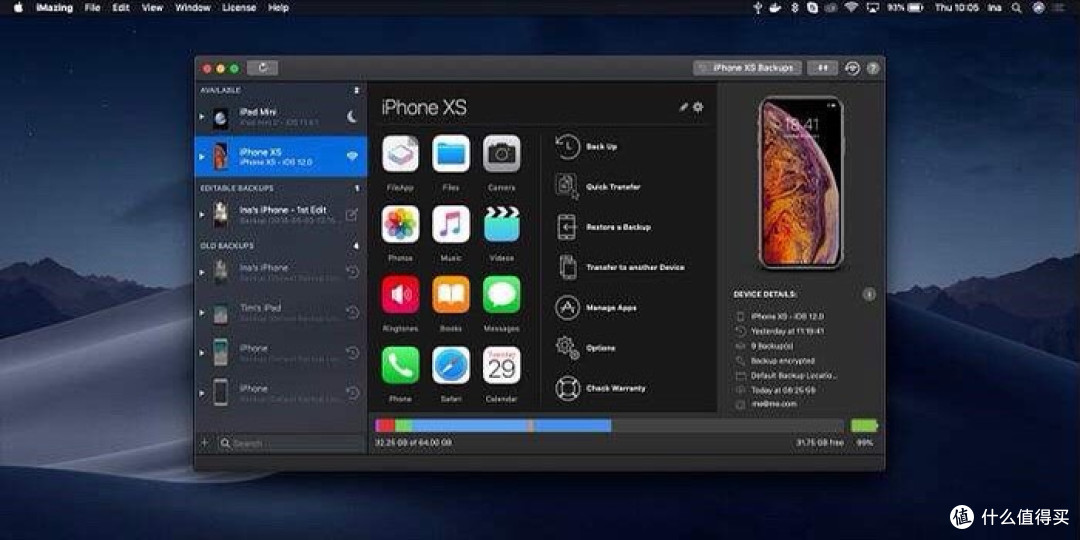Open the Phone app icon
1080x540 pixels.
[400, 365]
